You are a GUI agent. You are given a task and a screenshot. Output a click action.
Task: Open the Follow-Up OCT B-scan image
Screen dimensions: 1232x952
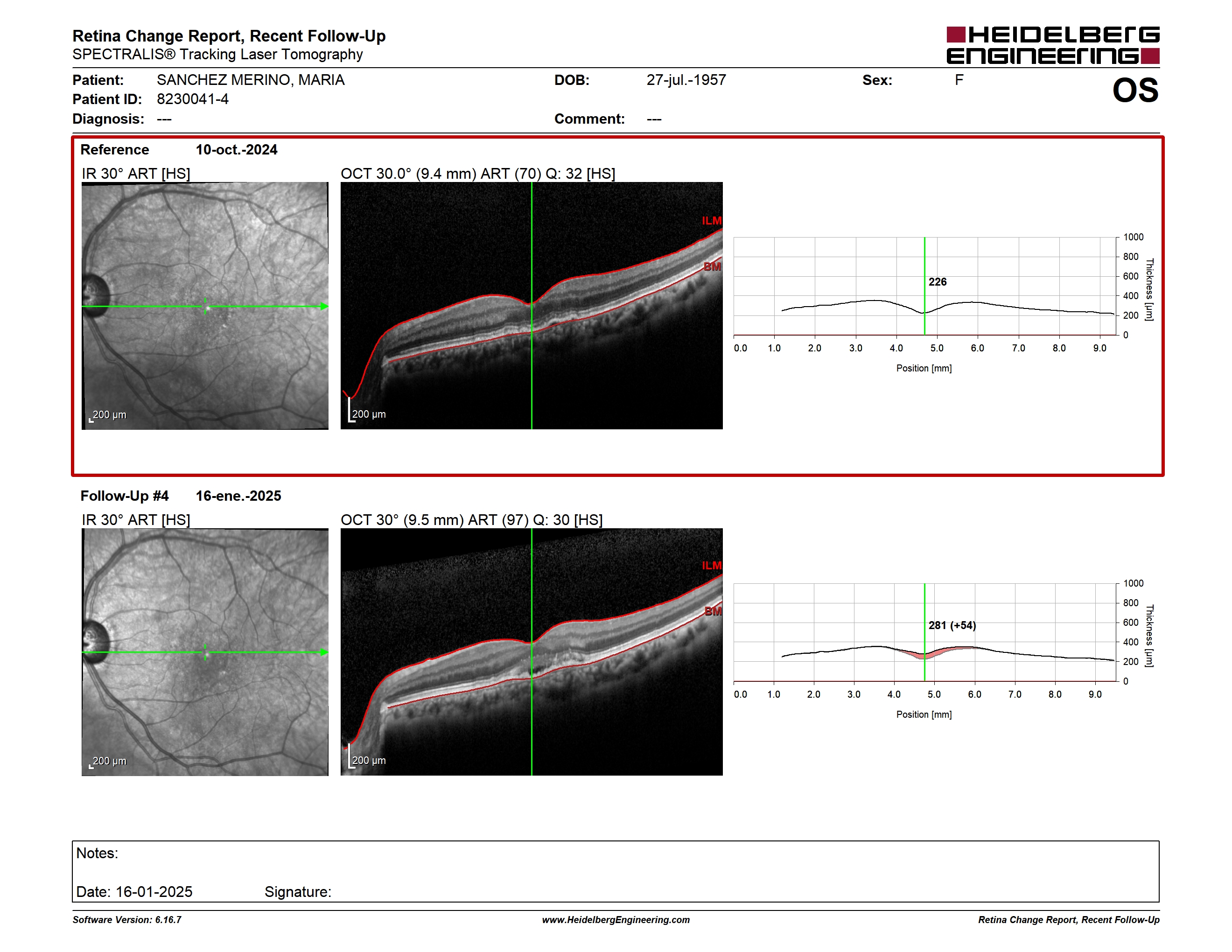click(532, 652)
